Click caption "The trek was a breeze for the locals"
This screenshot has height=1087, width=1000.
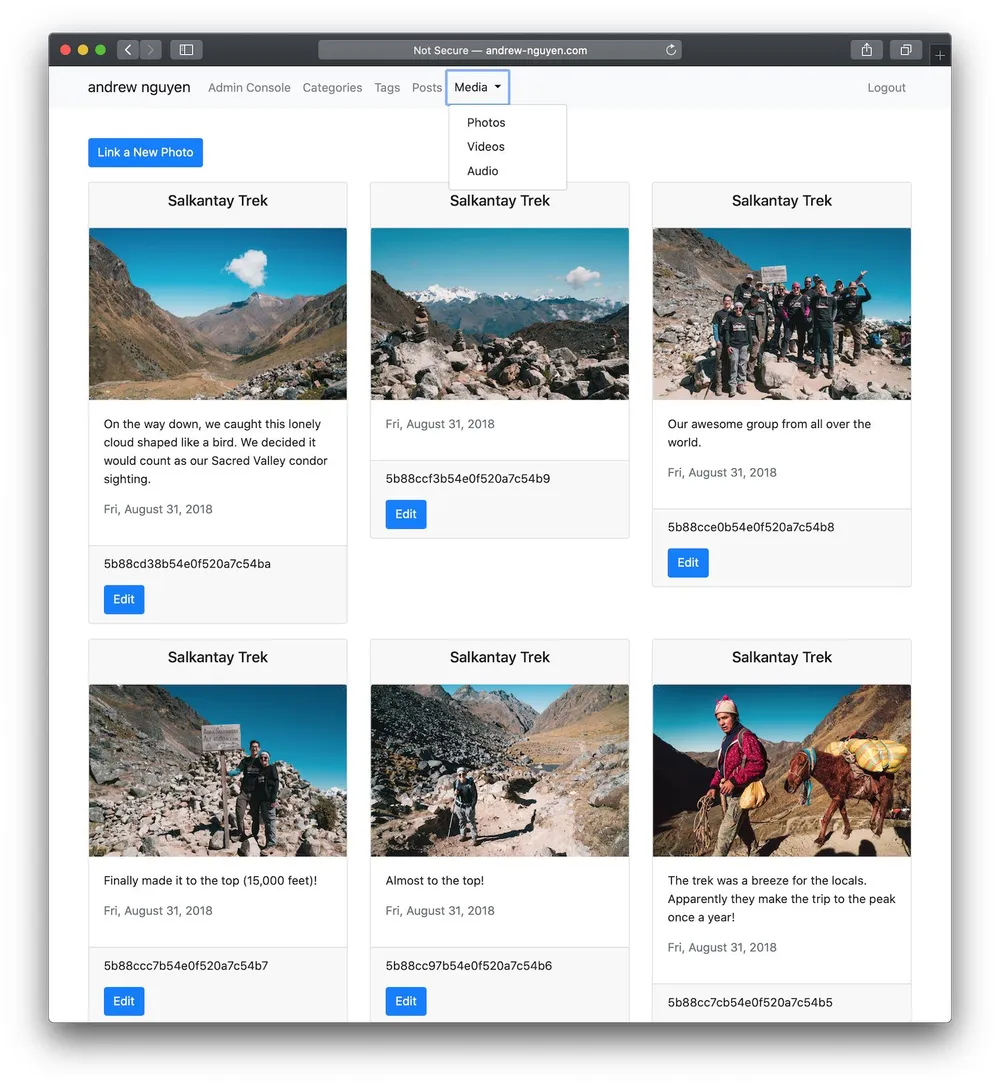tap(782, 899)
